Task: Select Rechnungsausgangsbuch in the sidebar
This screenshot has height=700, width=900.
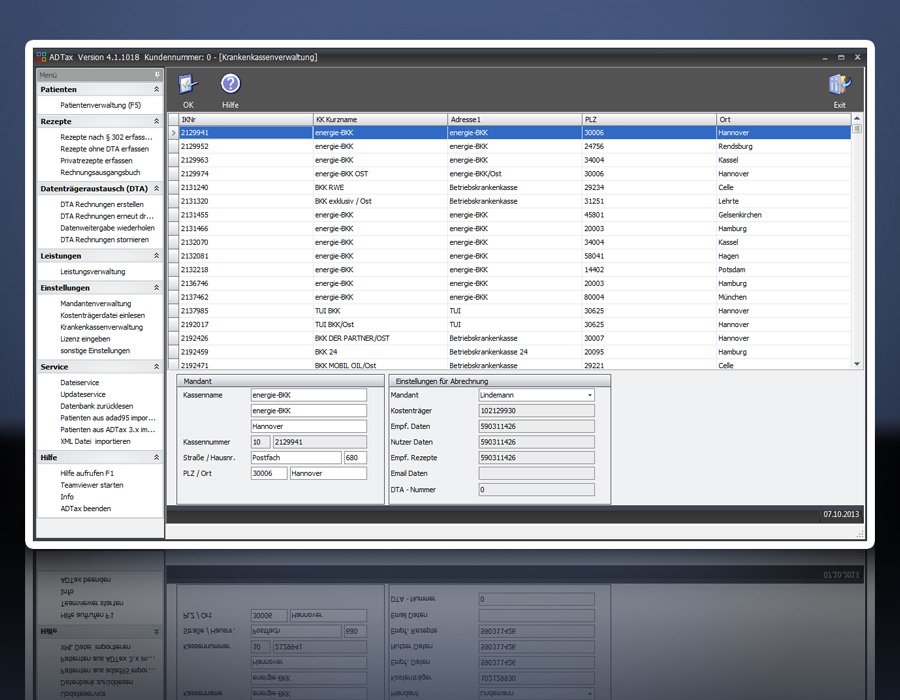Action: [x=99, y=173]
